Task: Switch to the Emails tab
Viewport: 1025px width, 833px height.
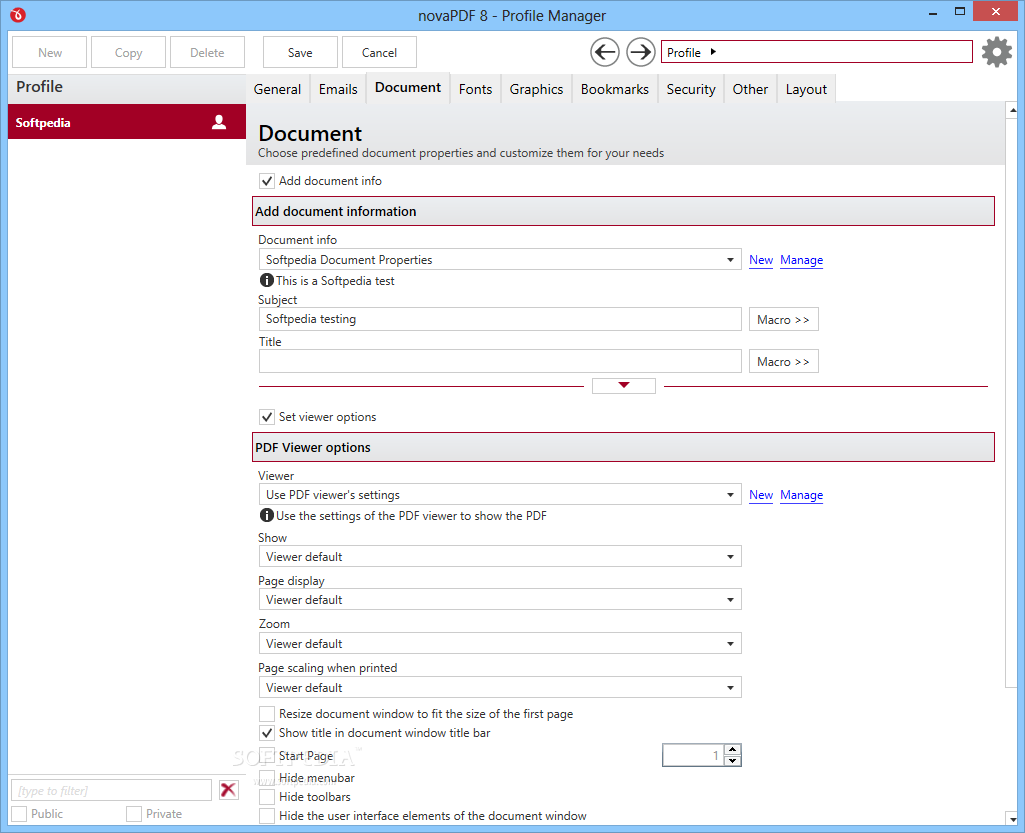Action: pos(338,89)
